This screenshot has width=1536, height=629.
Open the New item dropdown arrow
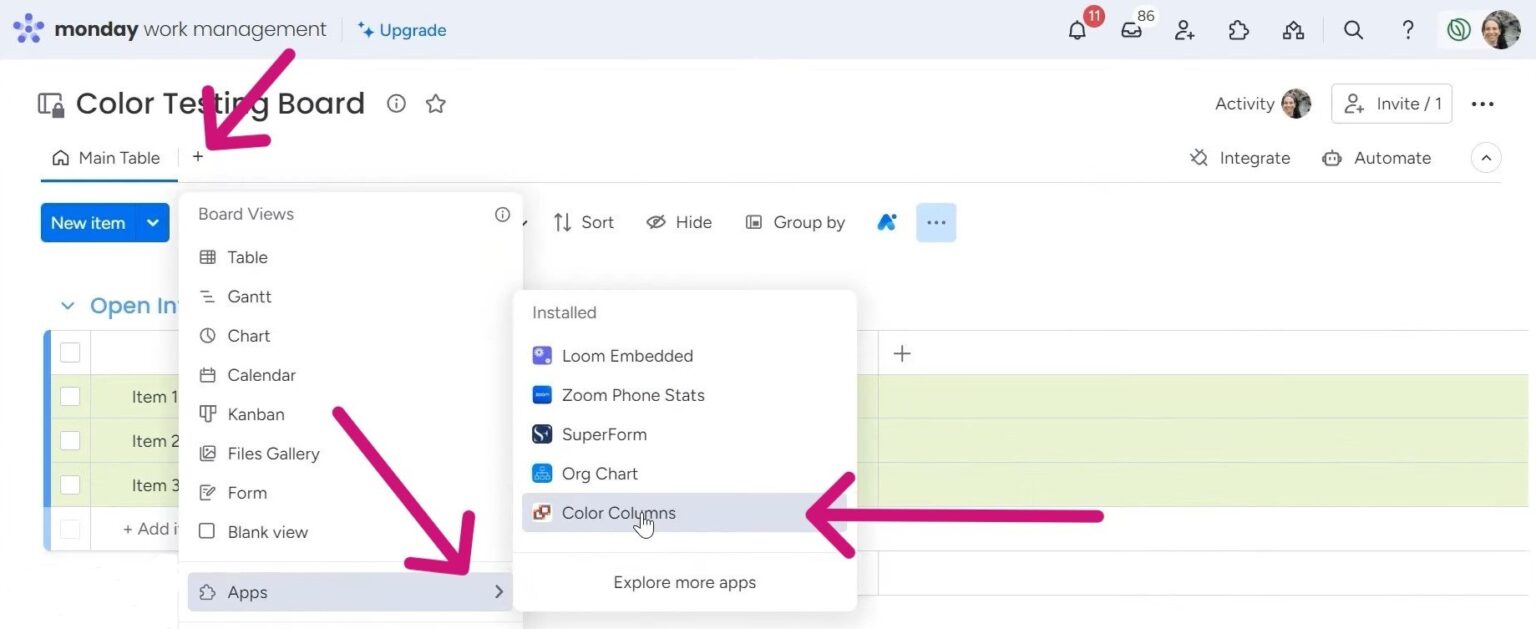pos(151,222)
